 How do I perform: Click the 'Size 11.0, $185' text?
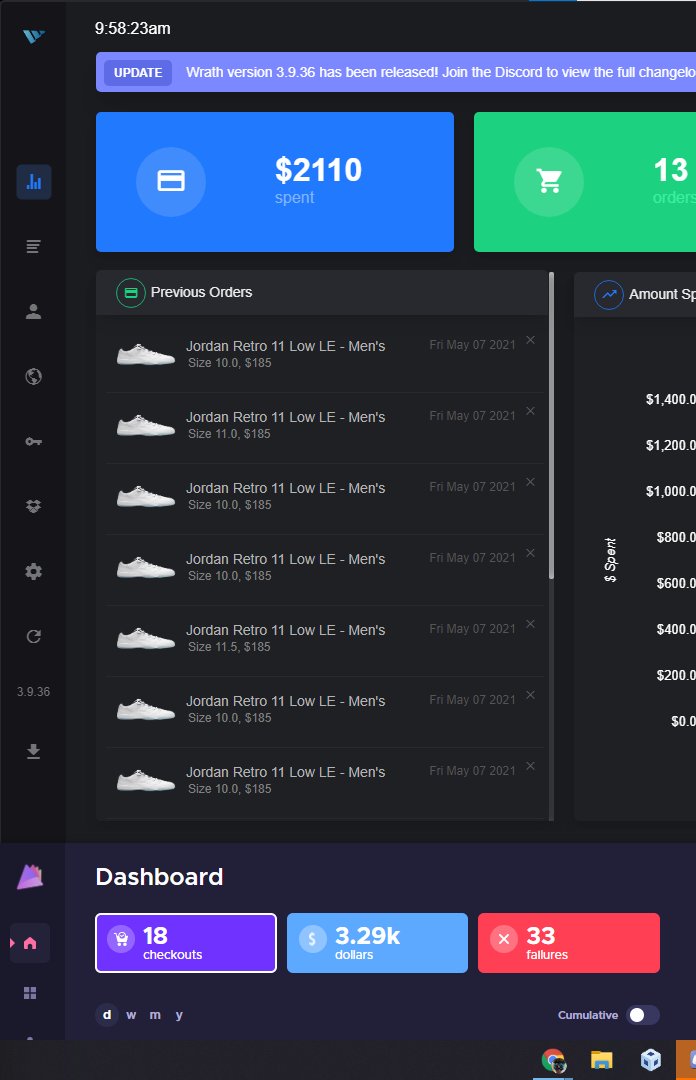click(x=229, y=434)
